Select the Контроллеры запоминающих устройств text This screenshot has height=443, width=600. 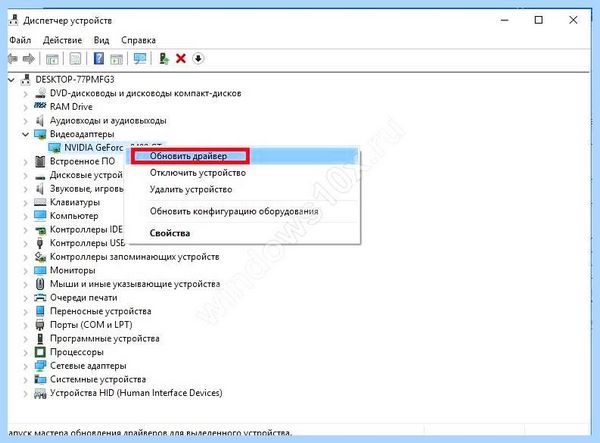135,257
